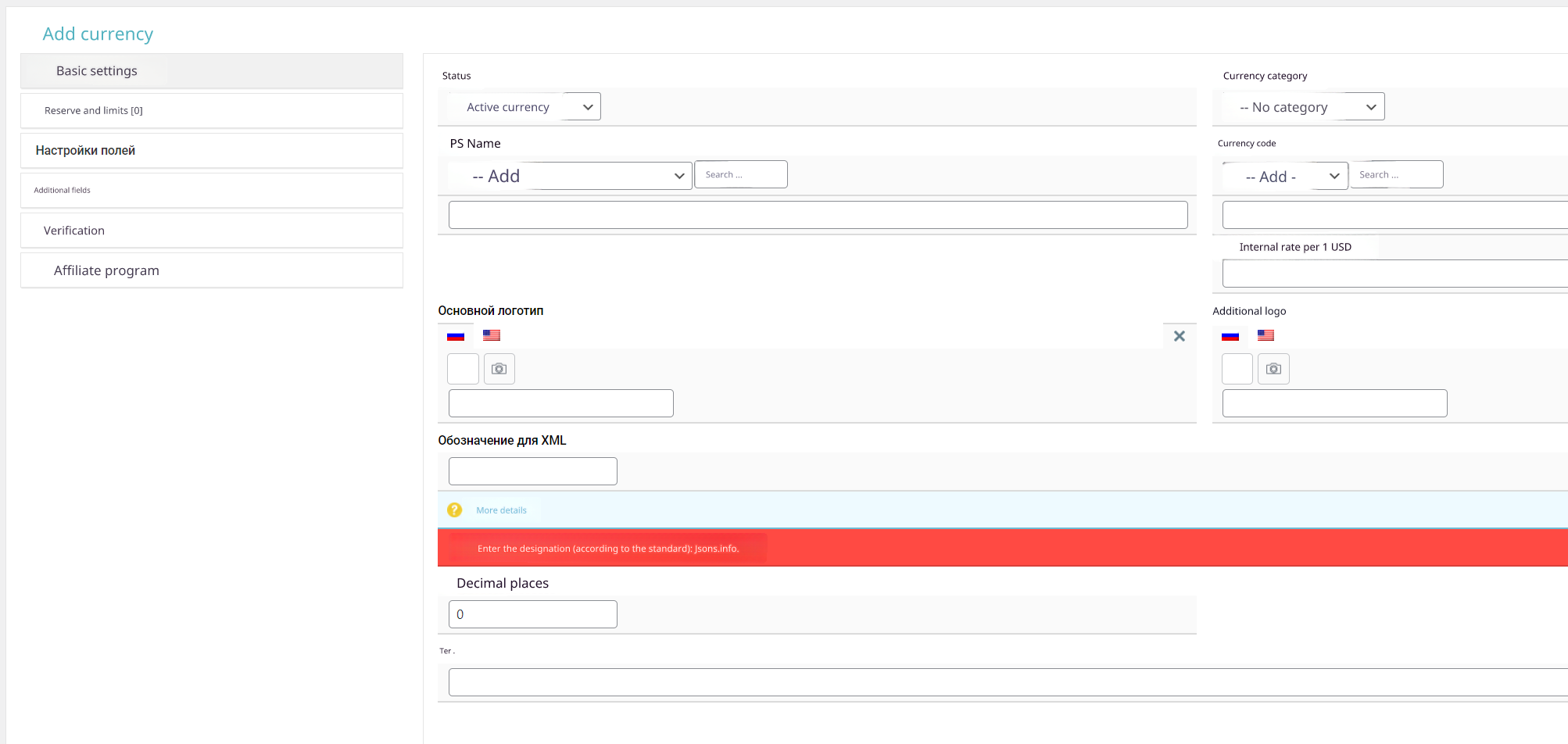Click Russian flag under main logo section
The width and height of the screenshot is (1568, 744).
[x=456, y=336]
